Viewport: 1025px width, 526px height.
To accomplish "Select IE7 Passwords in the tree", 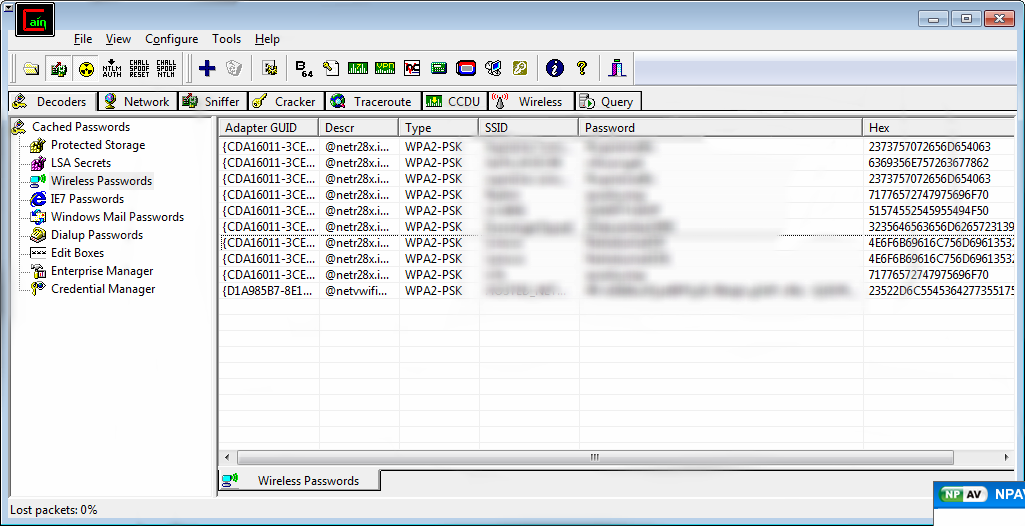I will (x=87, y=199).
